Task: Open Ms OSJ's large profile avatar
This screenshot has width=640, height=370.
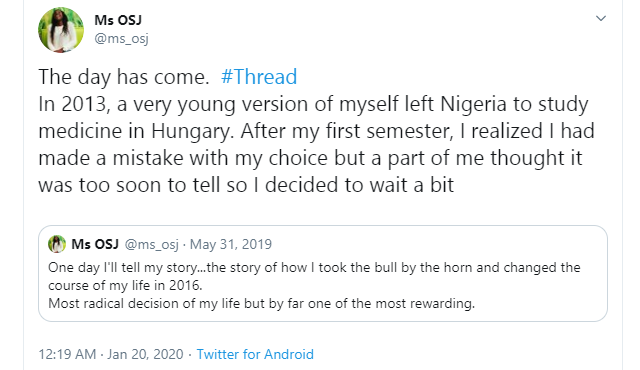Action: [60, 30]
